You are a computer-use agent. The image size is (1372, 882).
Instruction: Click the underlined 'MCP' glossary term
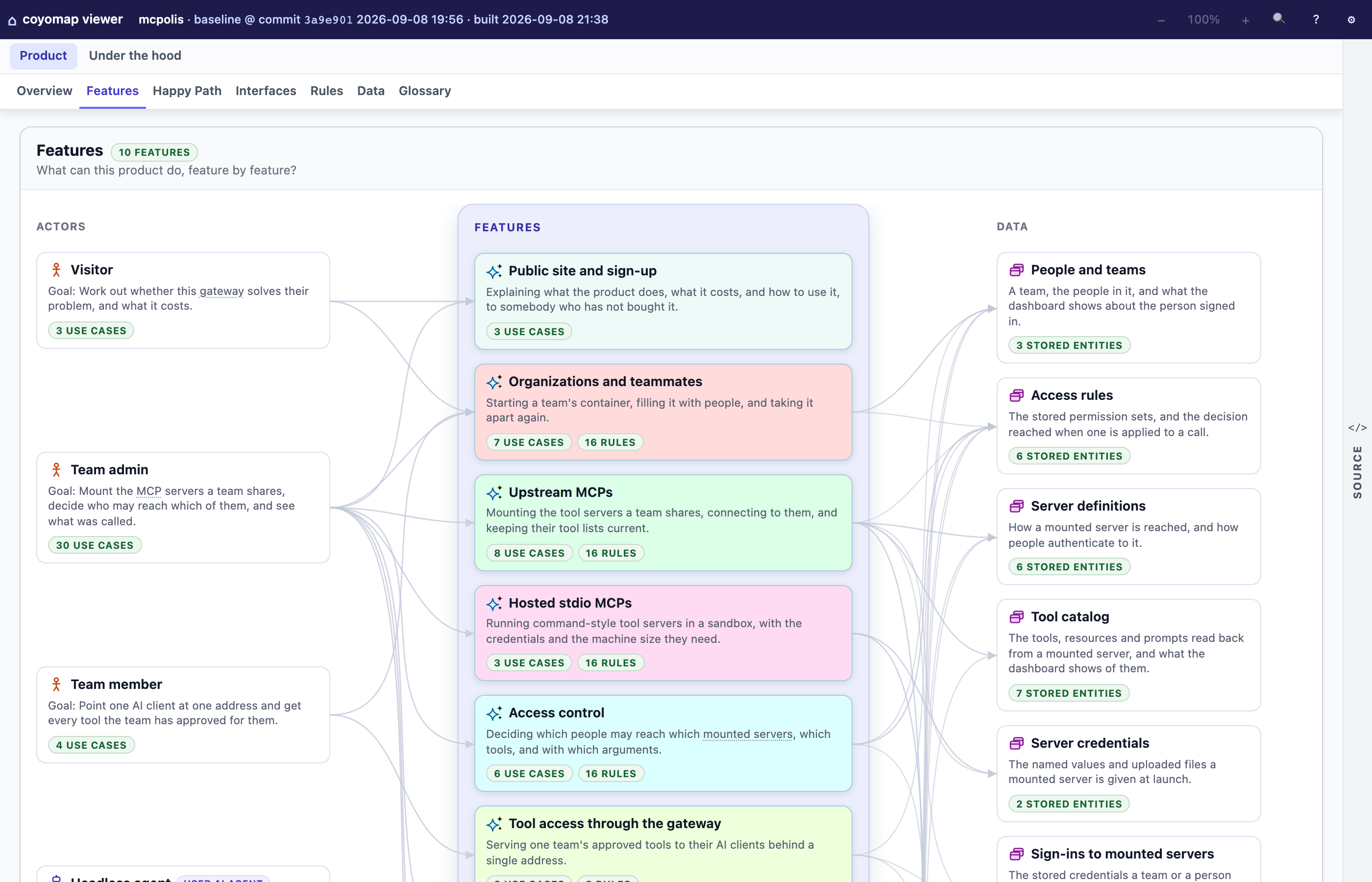click(149, 491)
